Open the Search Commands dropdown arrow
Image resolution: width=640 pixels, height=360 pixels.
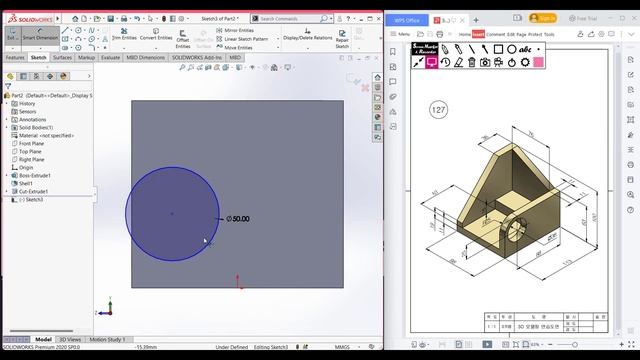331,19
